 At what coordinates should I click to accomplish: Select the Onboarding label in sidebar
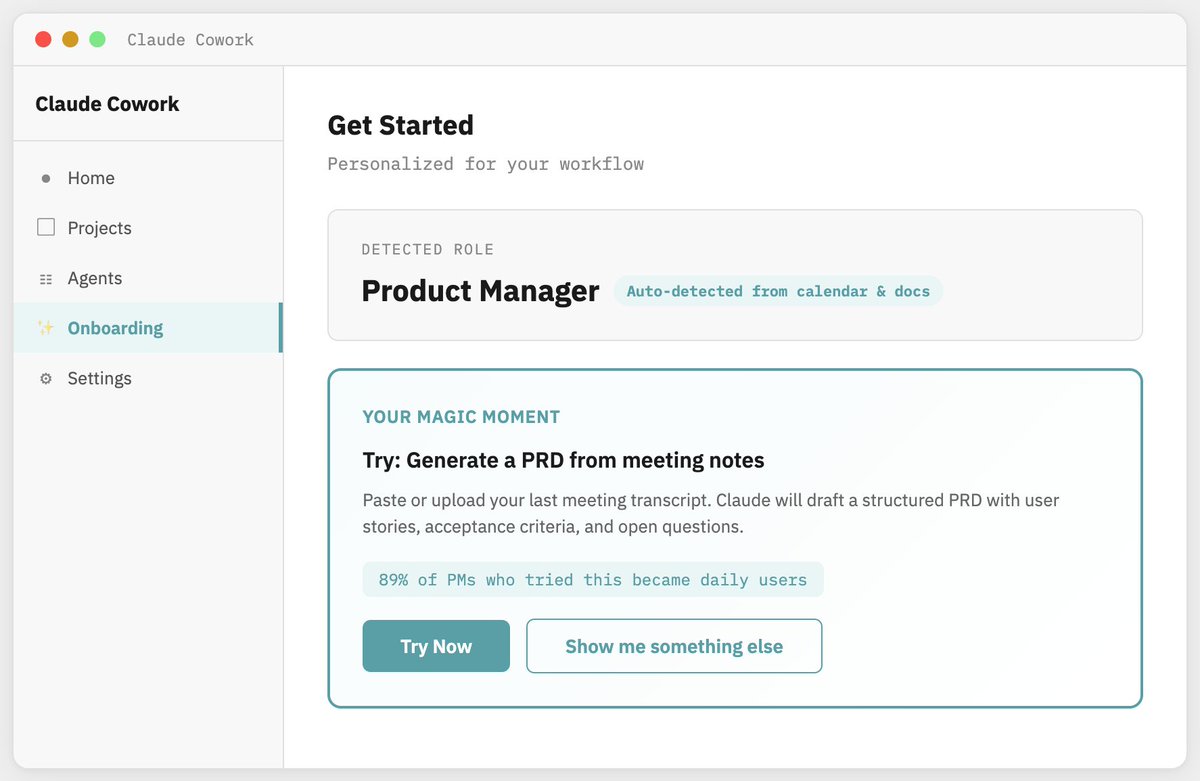point(115,328)
